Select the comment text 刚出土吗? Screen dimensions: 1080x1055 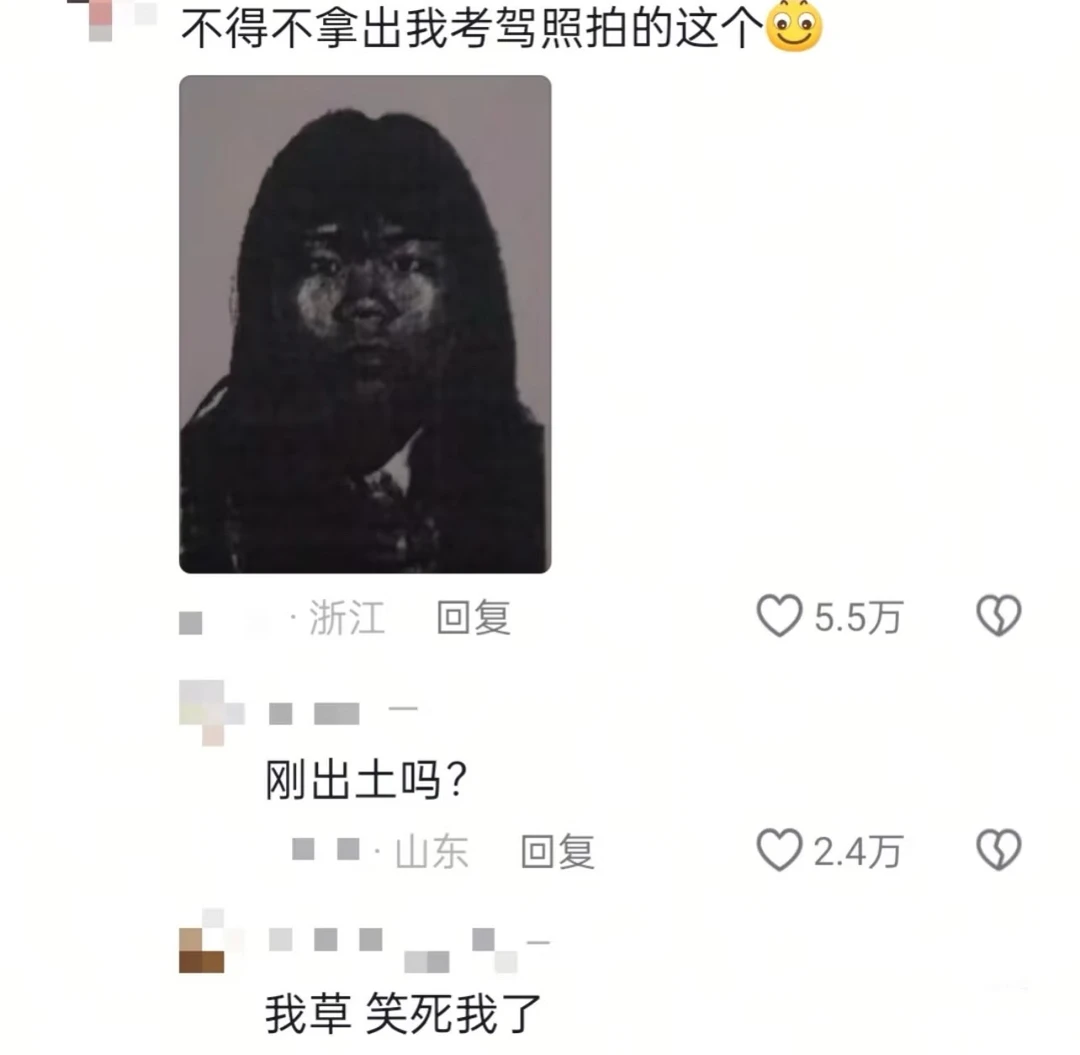366,780
